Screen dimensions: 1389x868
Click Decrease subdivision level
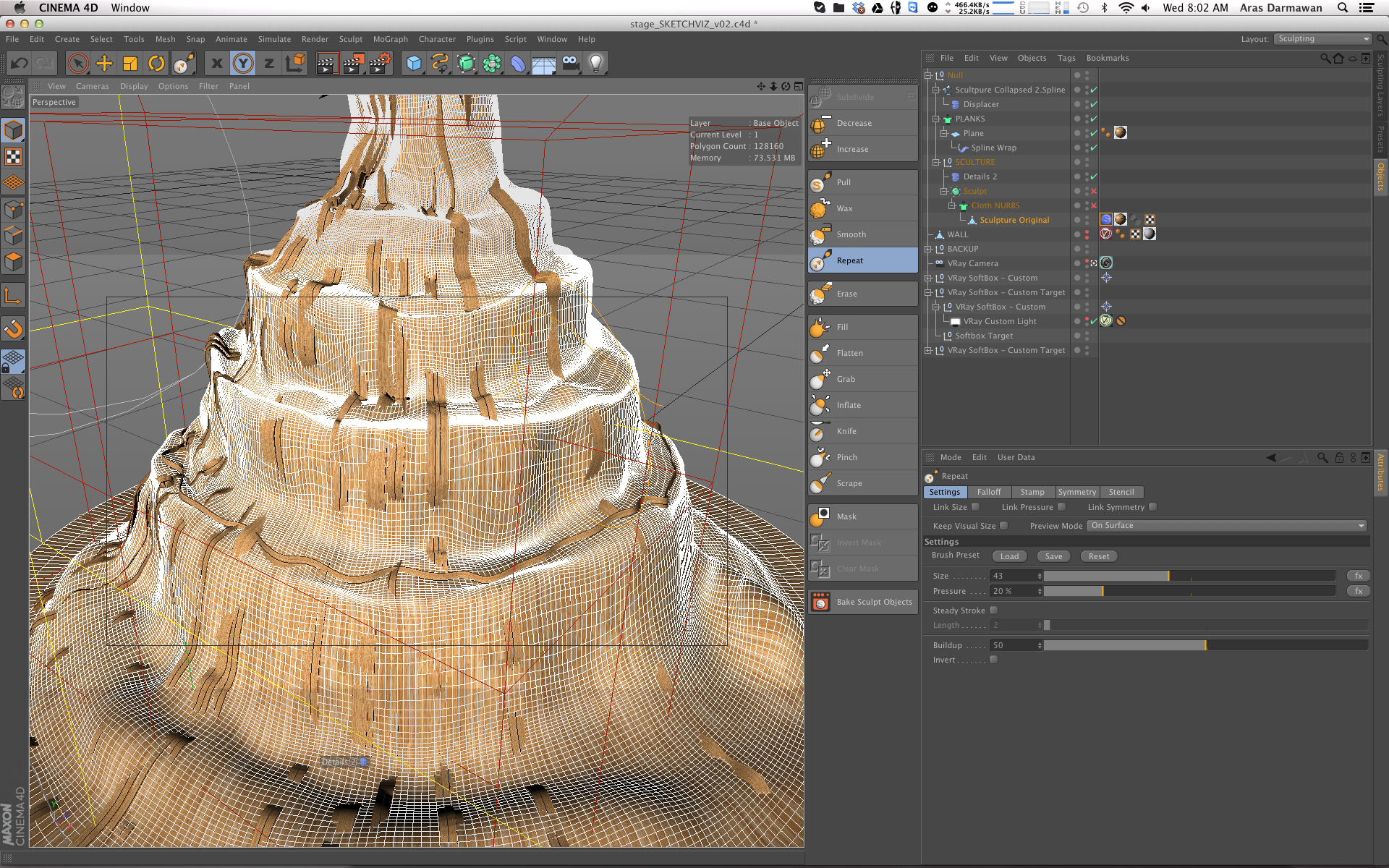tap(862, 123)
